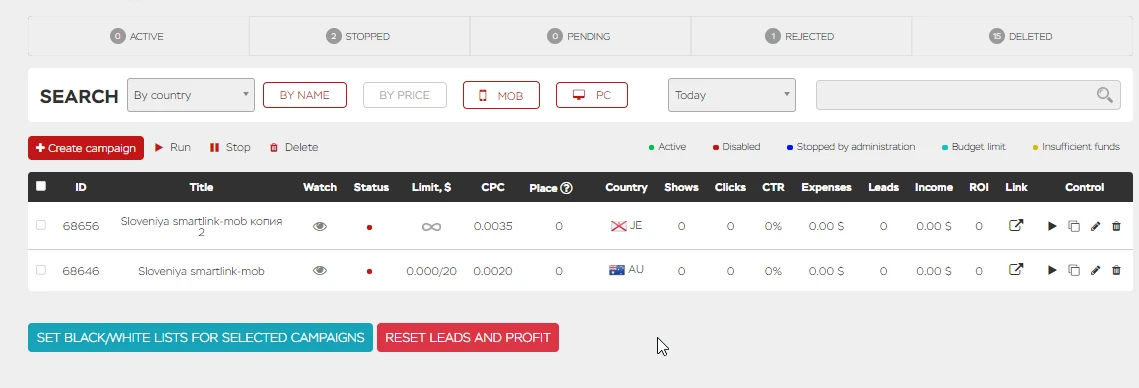
Task: Sort by the CPC column header
Action: (x=493, y=187)
